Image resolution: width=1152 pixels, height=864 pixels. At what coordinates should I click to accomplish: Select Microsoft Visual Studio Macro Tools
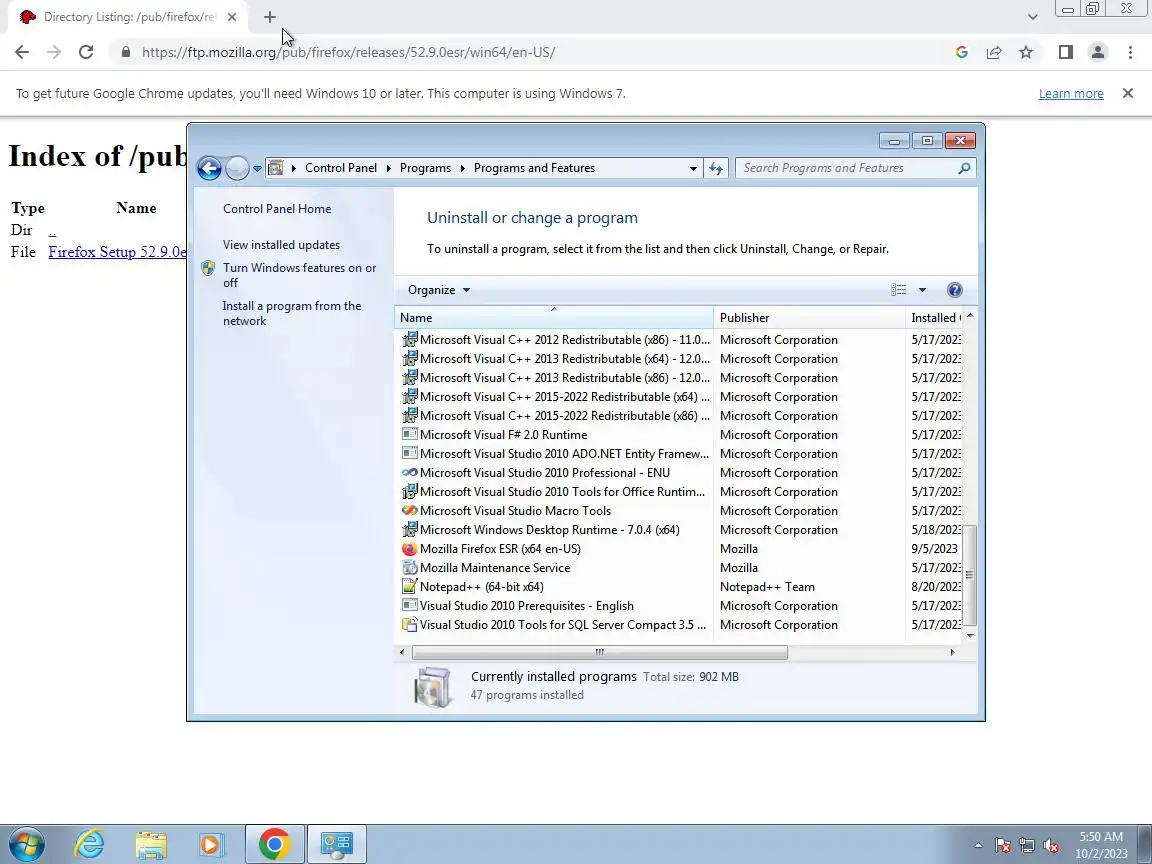click(x=515, y=511)
